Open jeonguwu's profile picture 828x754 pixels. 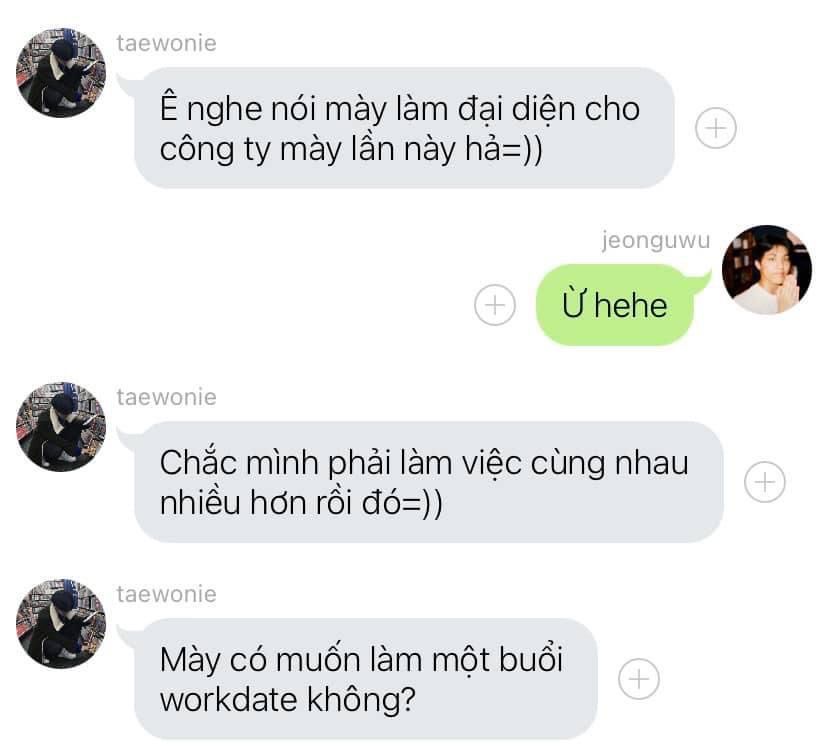(x=767, y=270)
